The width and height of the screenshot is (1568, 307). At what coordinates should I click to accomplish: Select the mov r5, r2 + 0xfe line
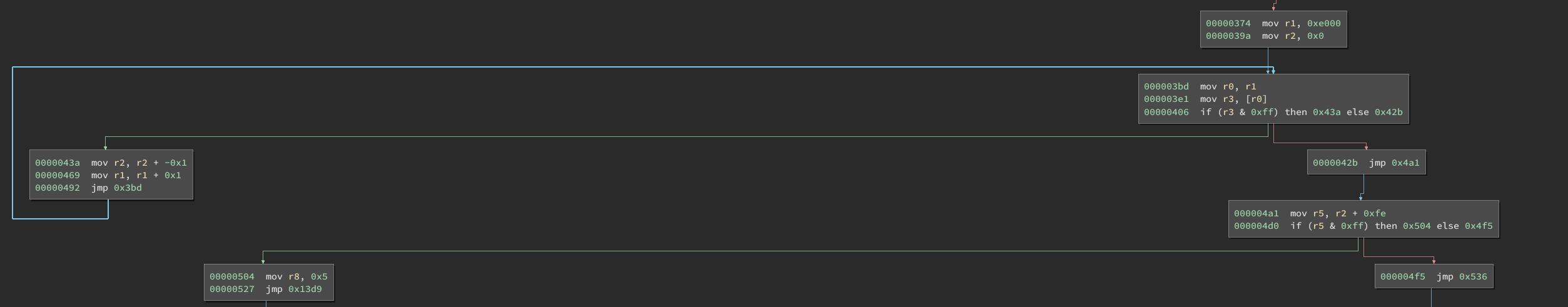click(1310, 214)
